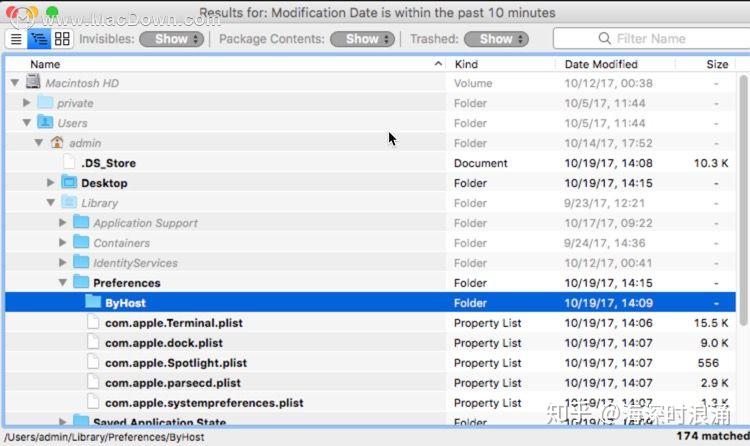Select the Application Support row name

(145, 223)
